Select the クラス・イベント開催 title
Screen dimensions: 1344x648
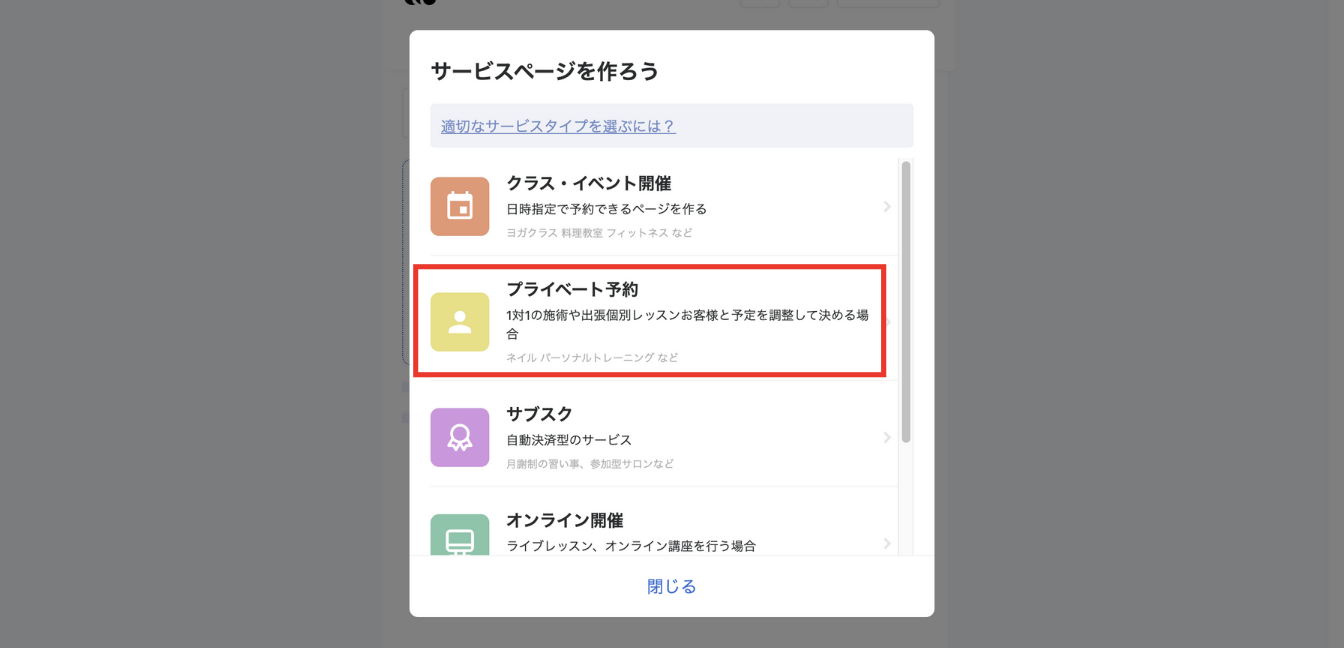pos(588,184)
